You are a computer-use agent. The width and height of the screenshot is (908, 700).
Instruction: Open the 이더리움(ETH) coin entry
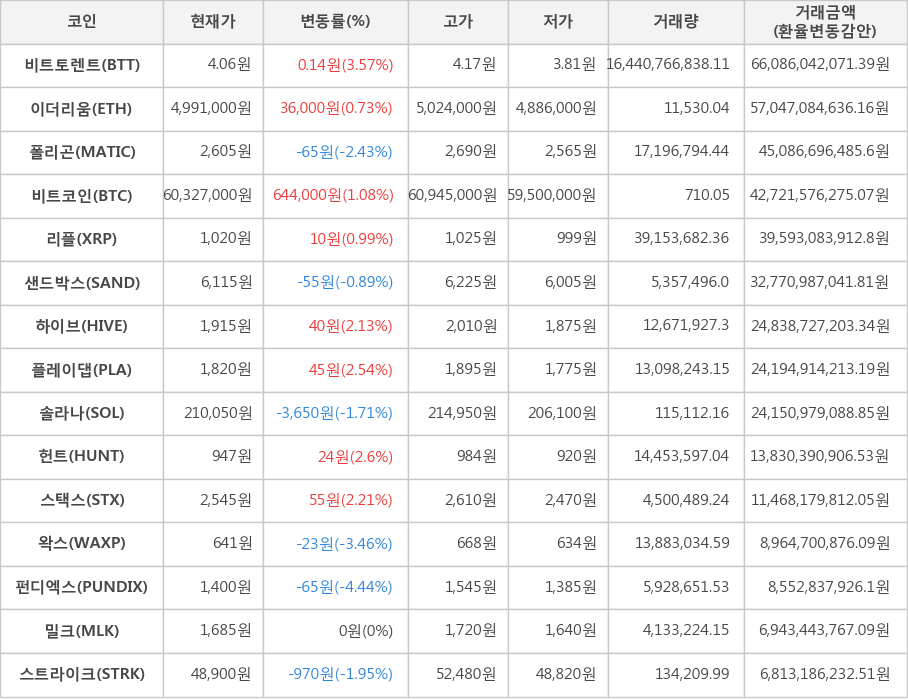pyautogui.click(x=82, y=109)
